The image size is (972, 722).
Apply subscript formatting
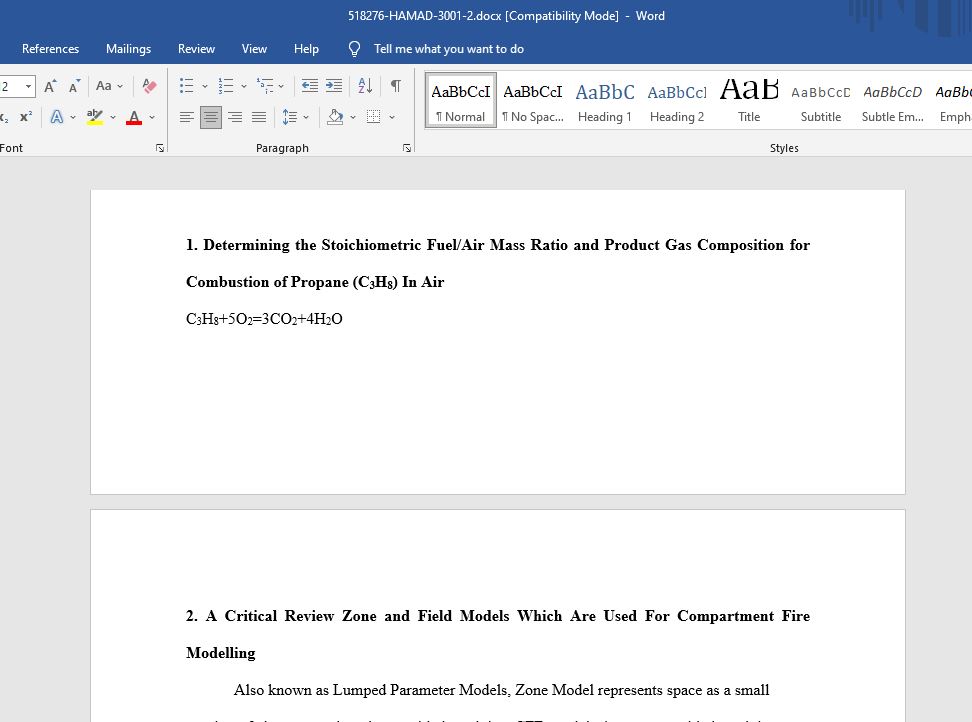click(4, 117)
